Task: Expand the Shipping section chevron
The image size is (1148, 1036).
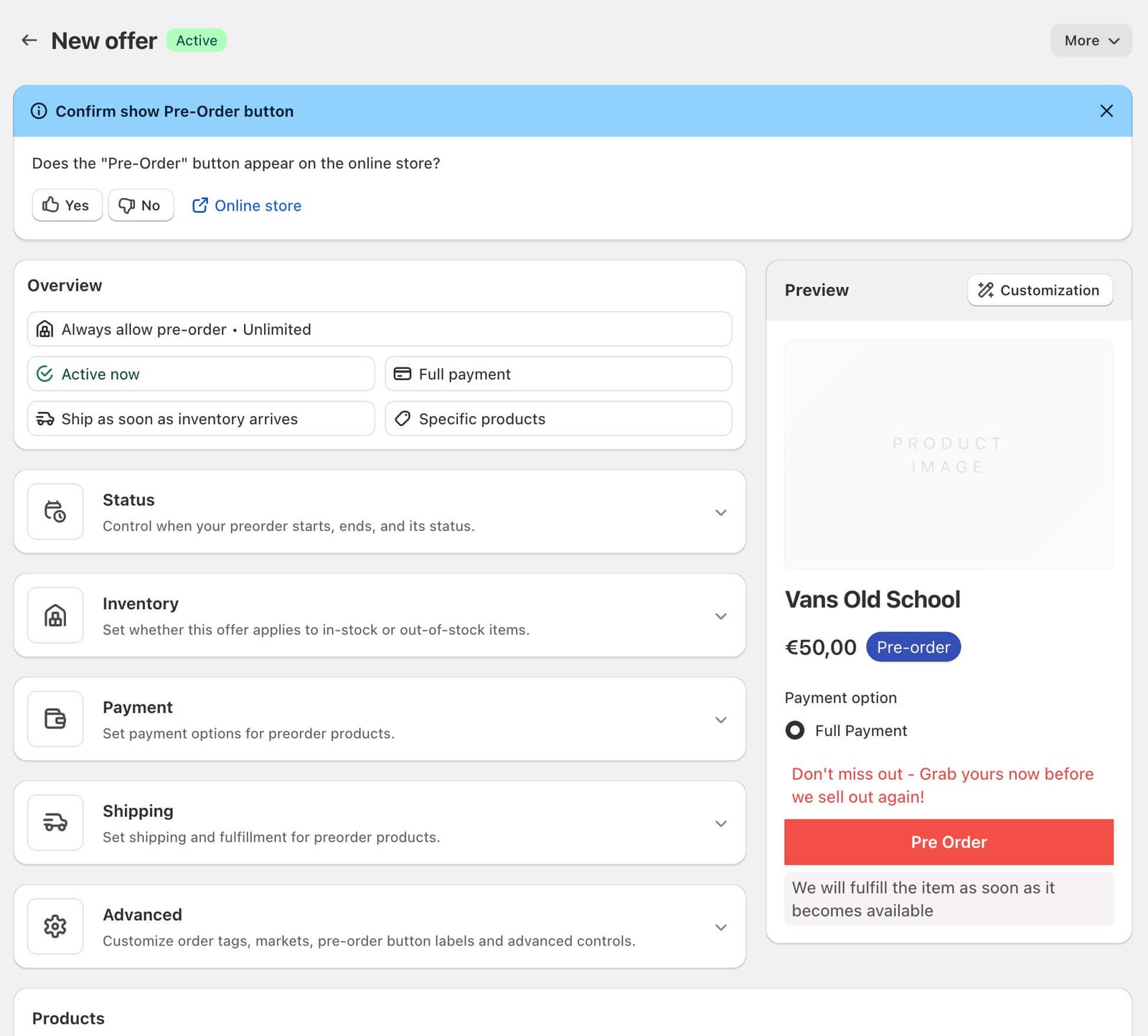Action: (x=721, y=824)
